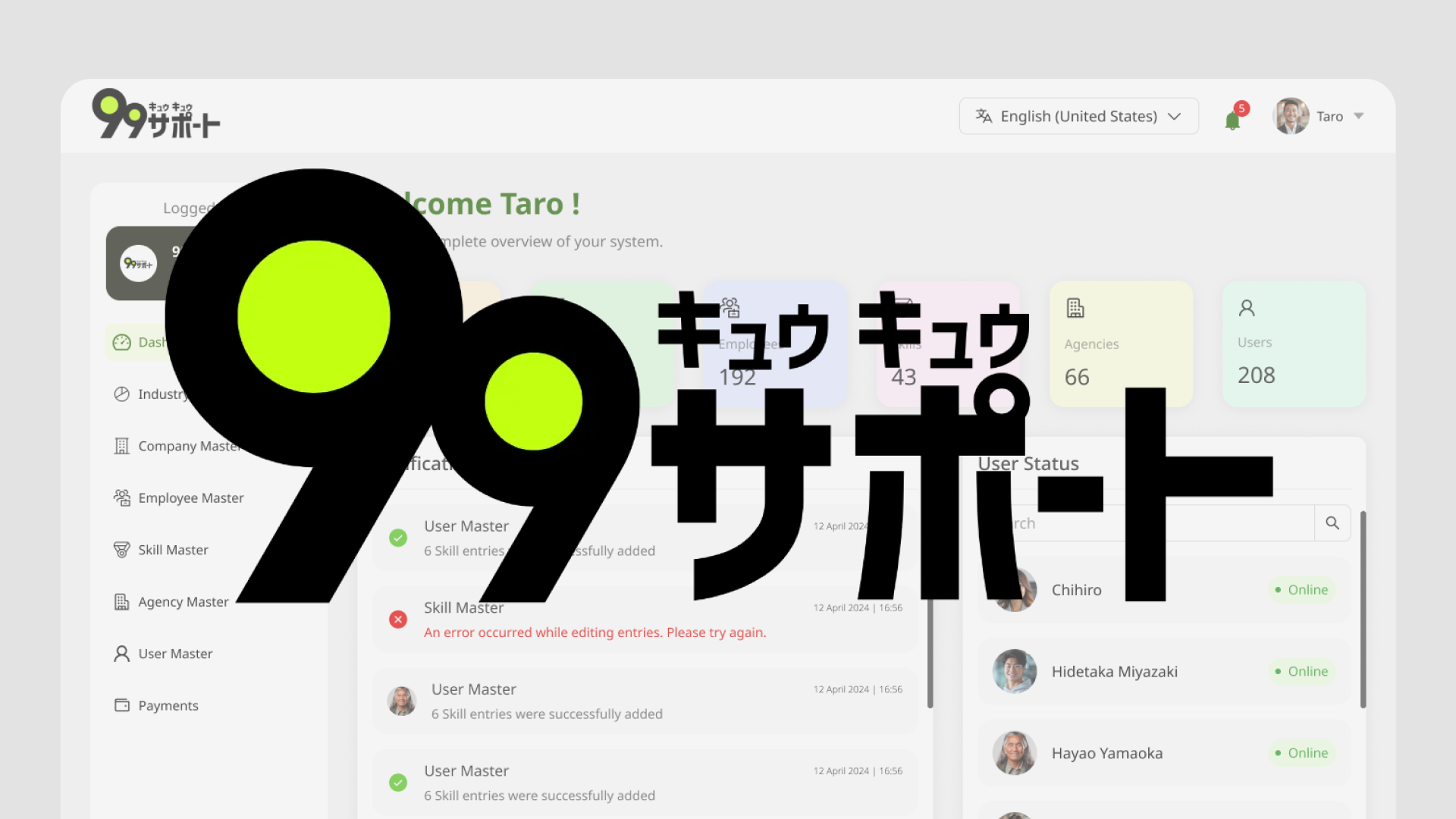Image resolution: width=1456 pixels, height=819 pixels.
Task: Click the Agency Master building icon
Action: pos(121,601)
